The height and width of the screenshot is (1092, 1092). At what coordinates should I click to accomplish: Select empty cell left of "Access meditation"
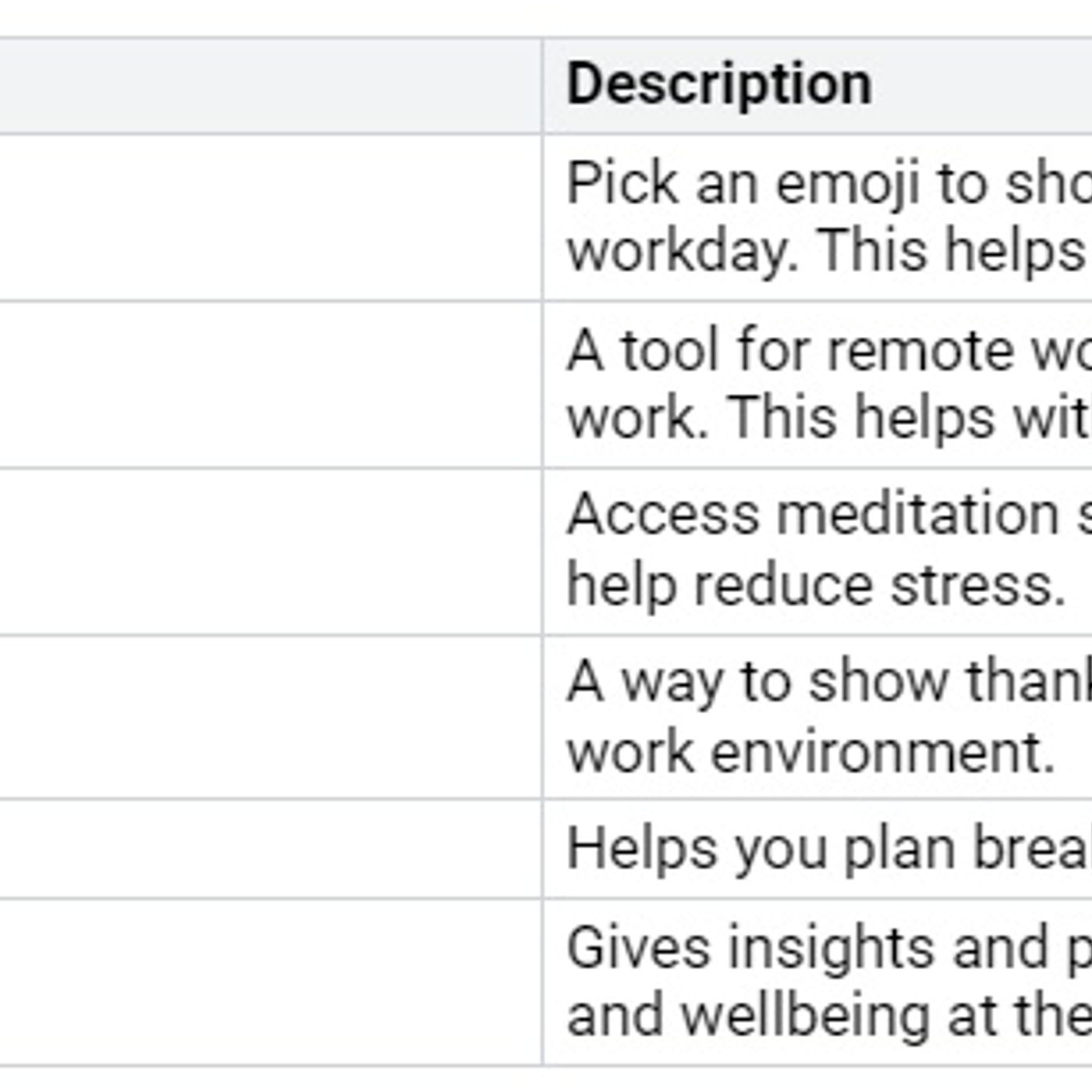tap(270, 551)
